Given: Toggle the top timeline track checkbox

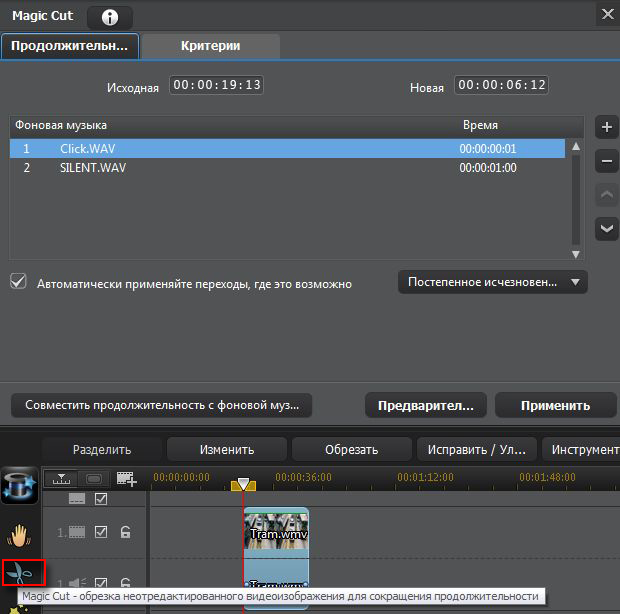Looking at the screenshot, I should (100, 498).
